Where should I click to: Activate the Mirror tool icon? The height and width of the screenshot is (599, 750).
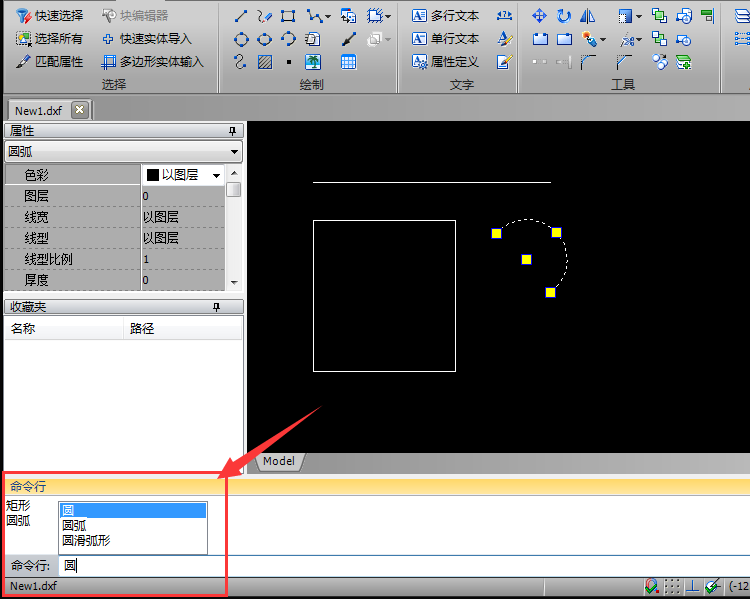[x=588, y=16]
